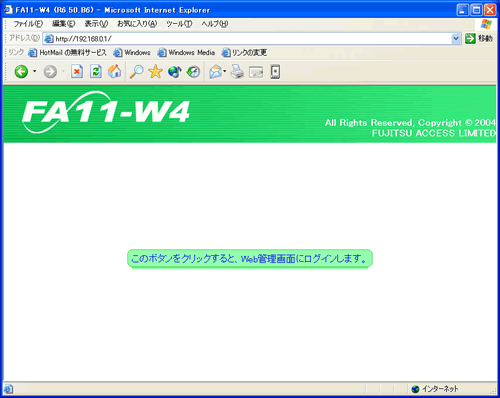Screen dimensions: 500x398
Task: Open the Search magnifier tool
Action: click(137, 72)
